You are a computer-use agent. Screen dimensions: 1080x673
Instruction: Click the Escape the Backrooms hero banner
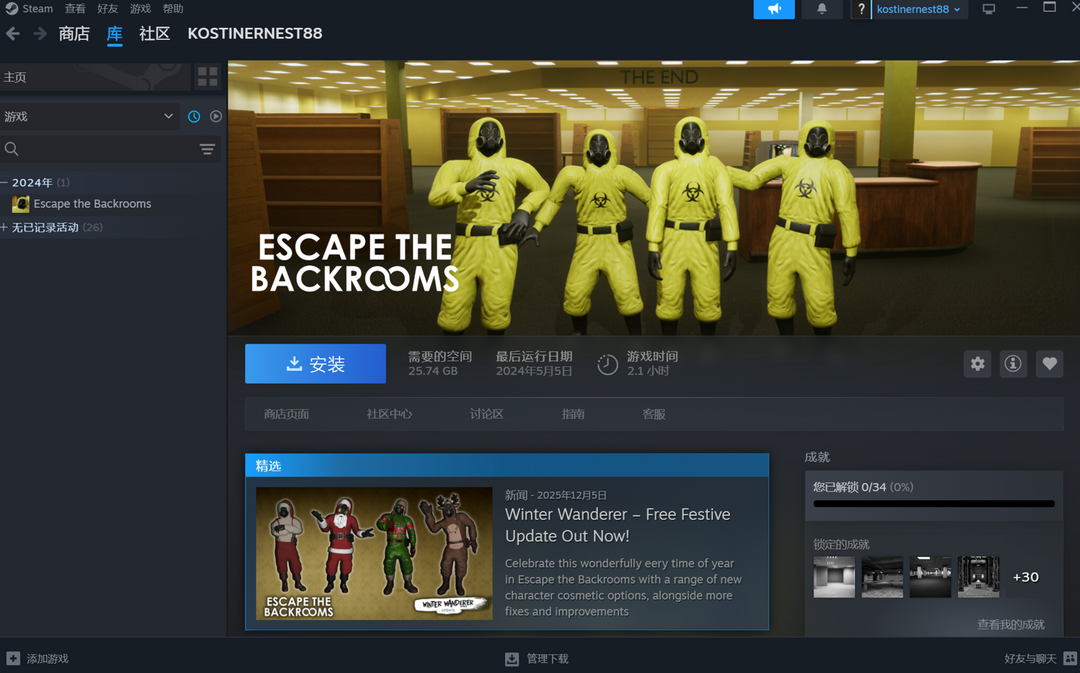(x=654, y=198)
